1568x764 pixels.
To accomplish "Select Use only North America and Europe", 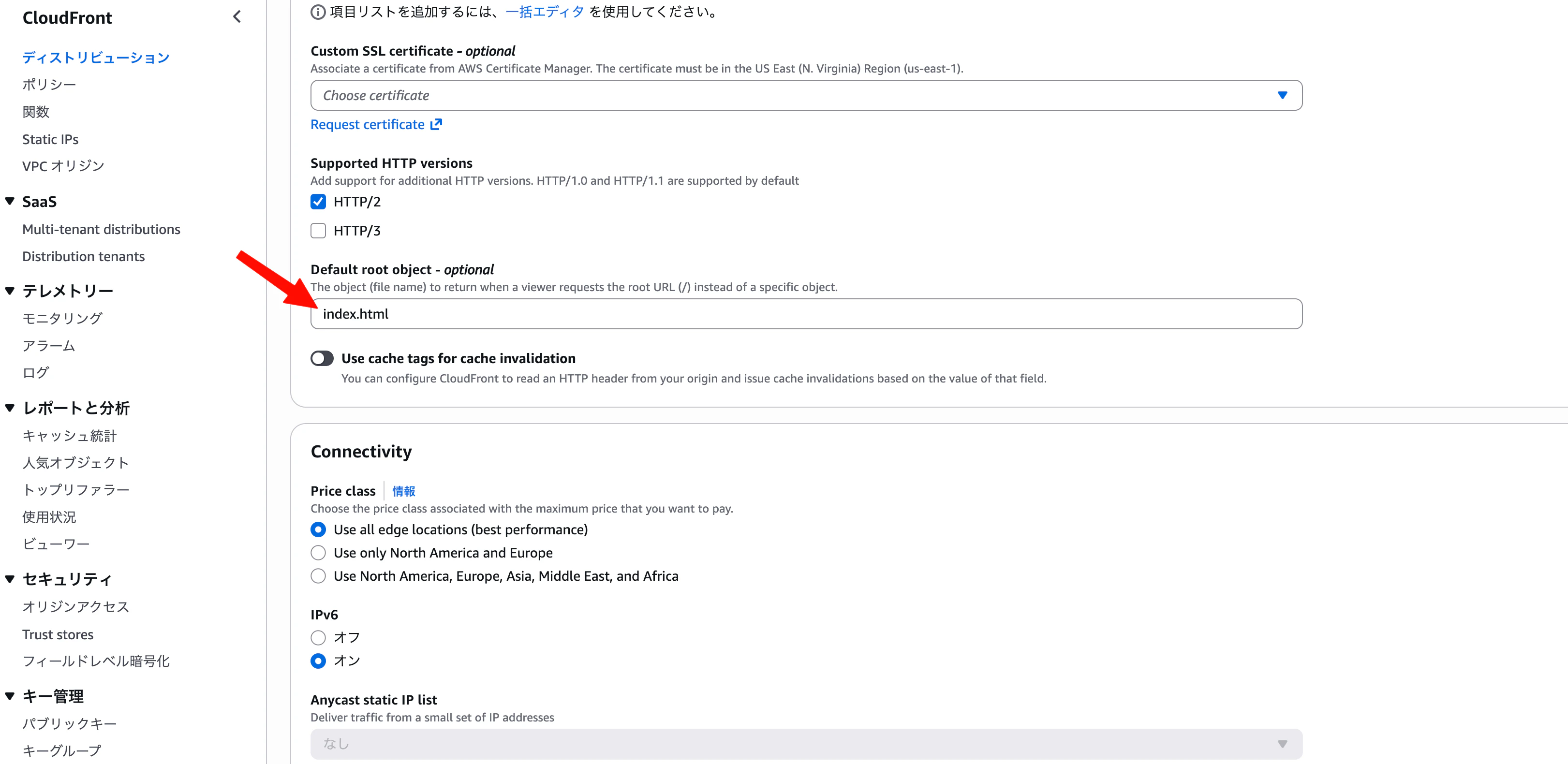I will [318, 553].
